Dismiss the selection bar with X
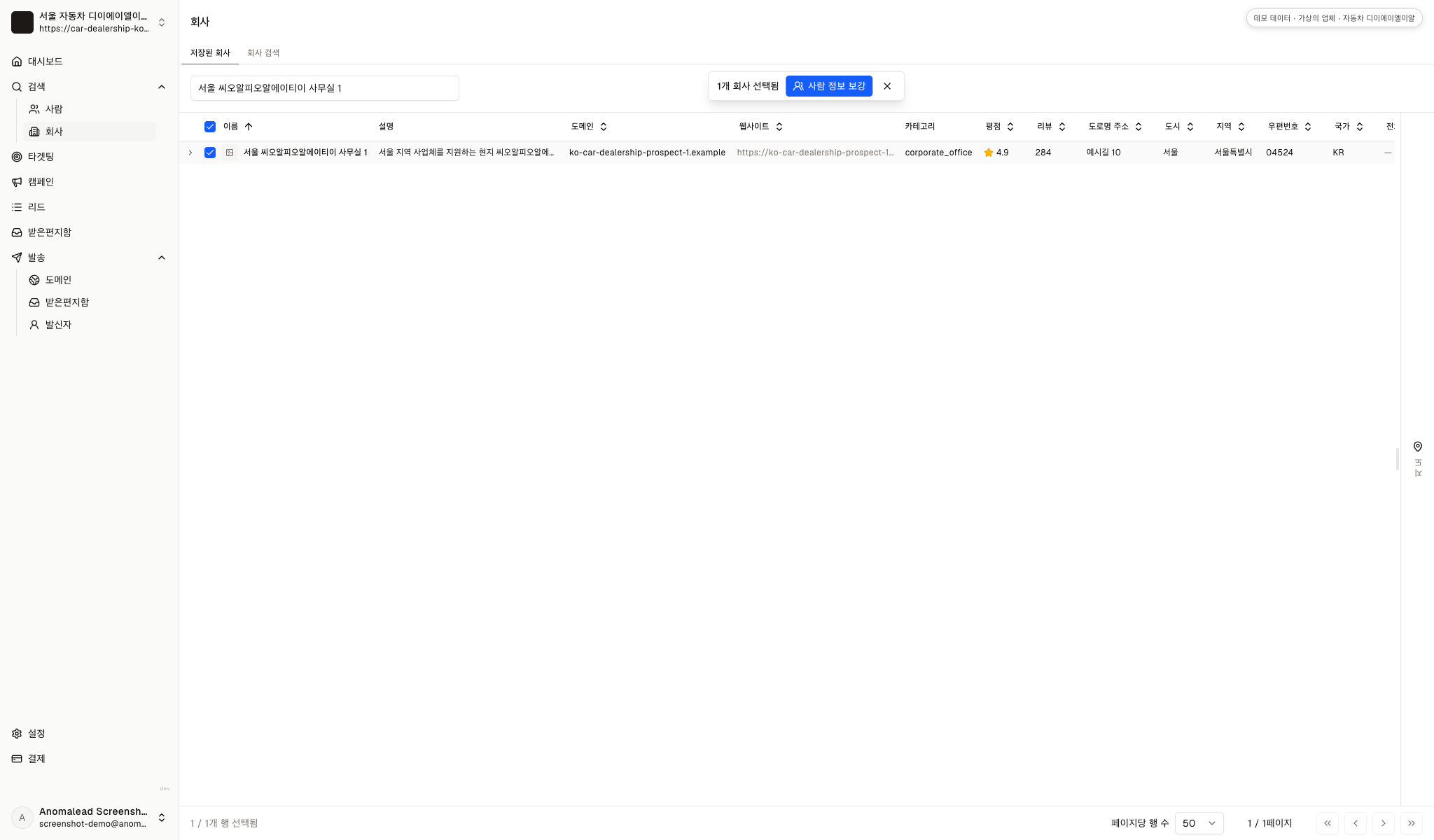 pyautogui.click(x=887, y=86)
